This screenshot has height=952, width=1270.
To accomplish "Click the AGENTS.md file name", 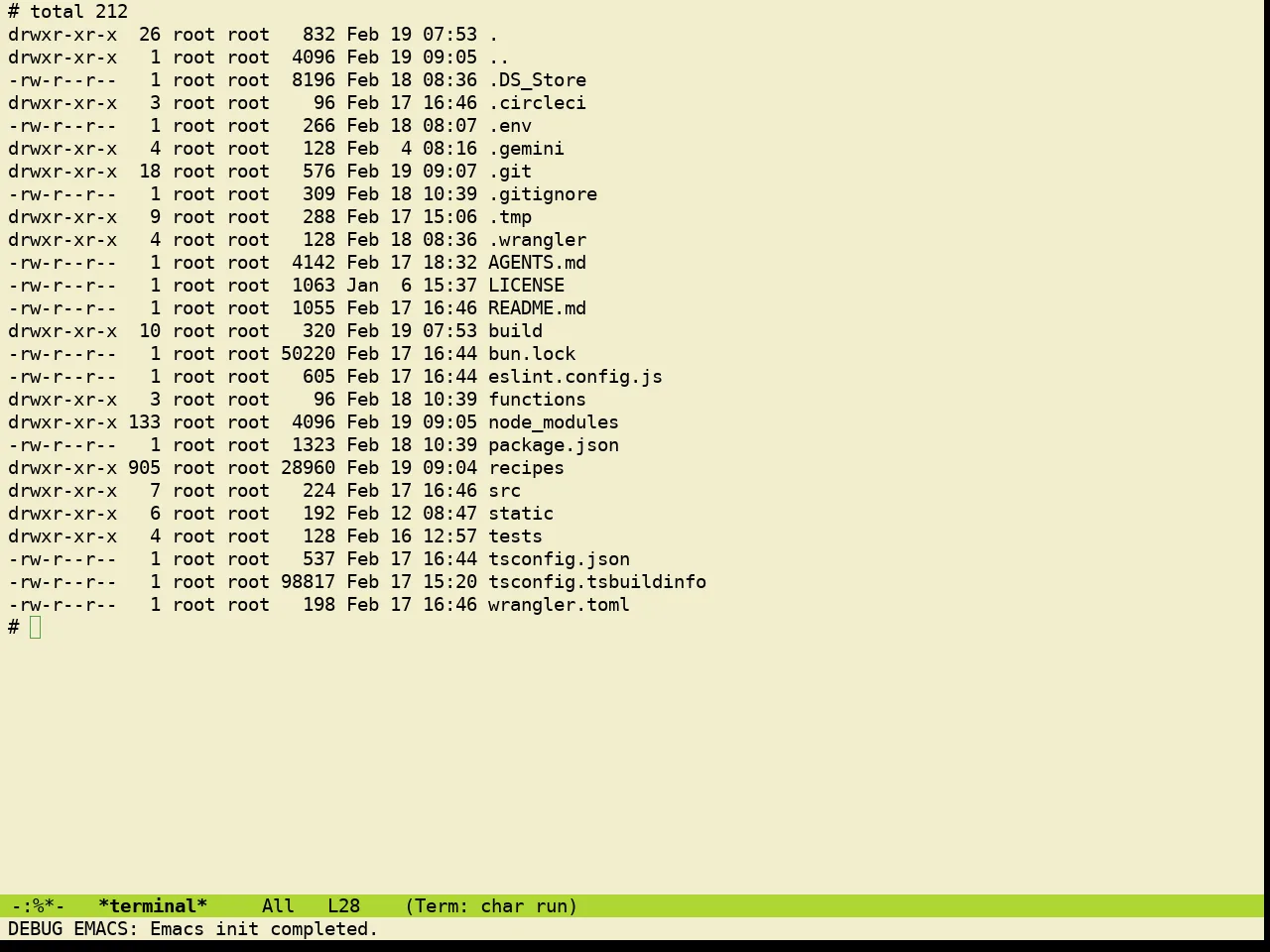I will 537,263.
